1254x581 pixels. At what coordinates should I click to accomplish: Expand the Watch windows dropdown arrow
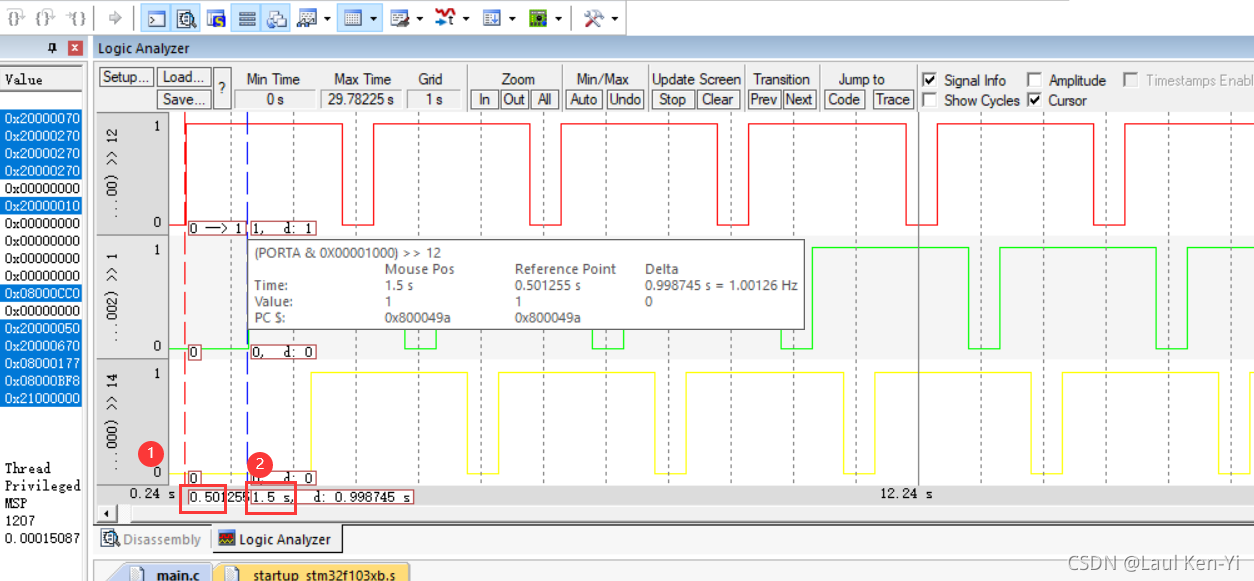328,18
